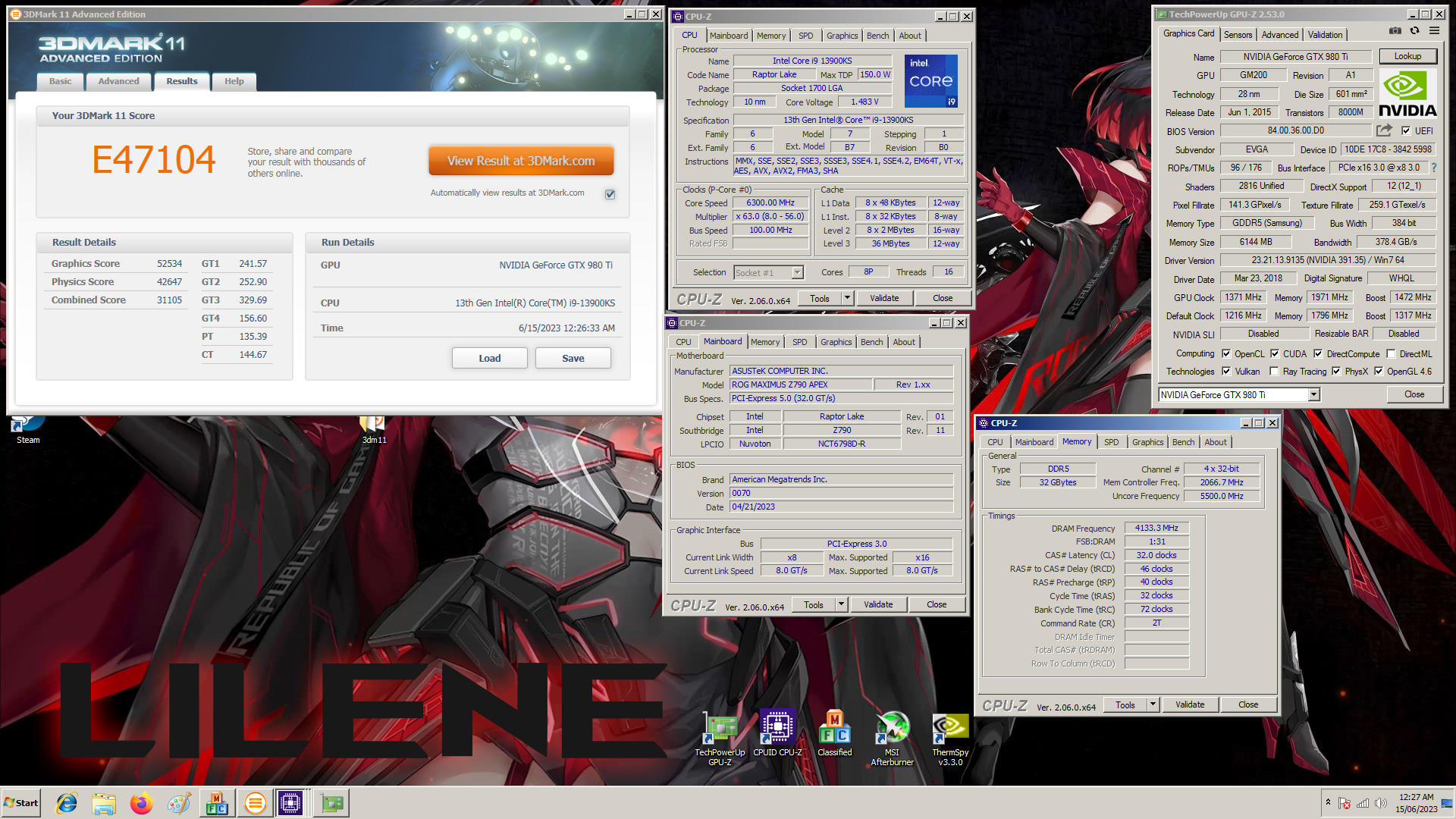Open Bench tab in top CPU-Z window
Viewport: 1456px width, 819px height.
pyautogui.click(x=877, y=36)
